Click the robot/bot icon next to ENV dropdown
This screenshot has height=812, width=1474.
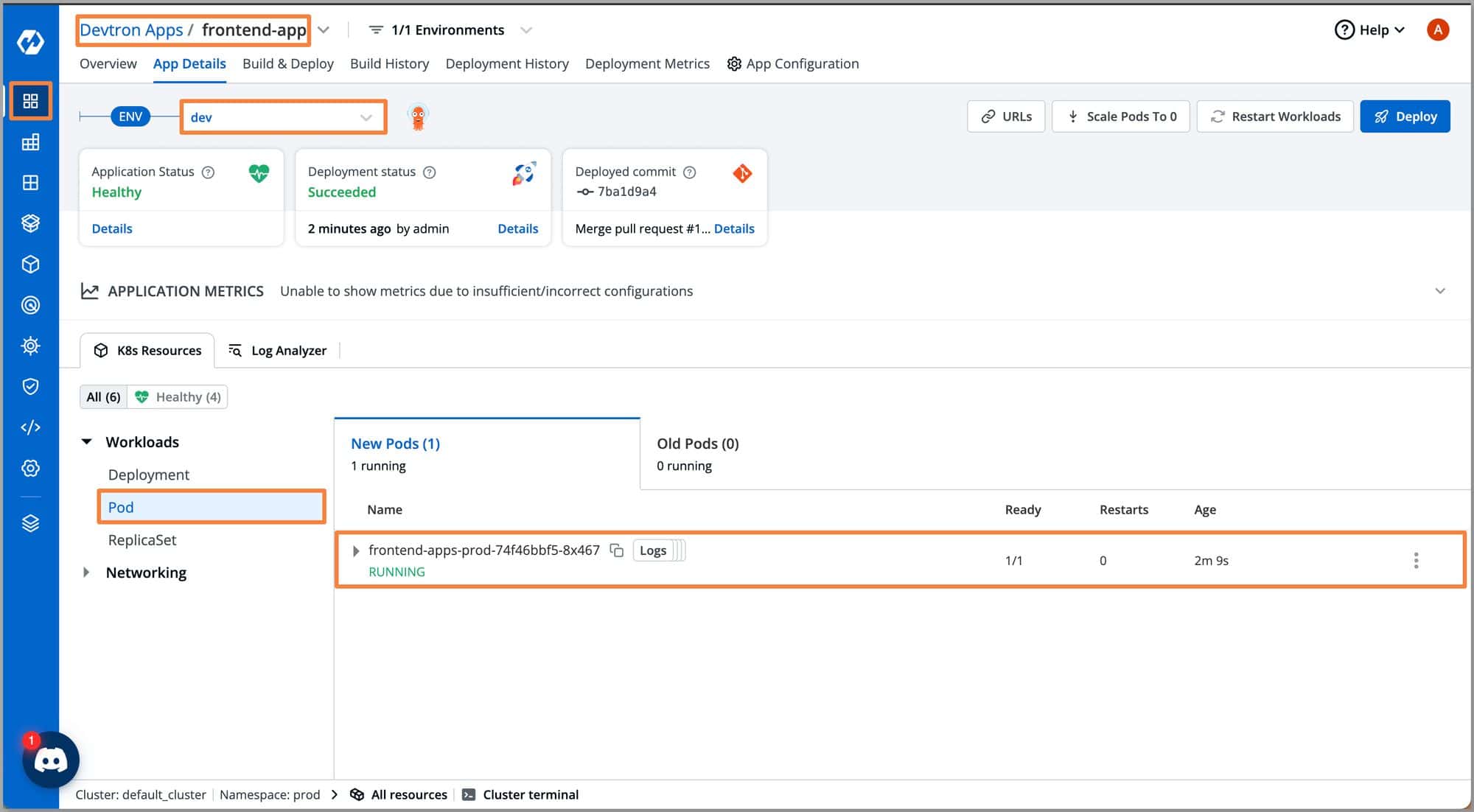(x=418, y=117)
